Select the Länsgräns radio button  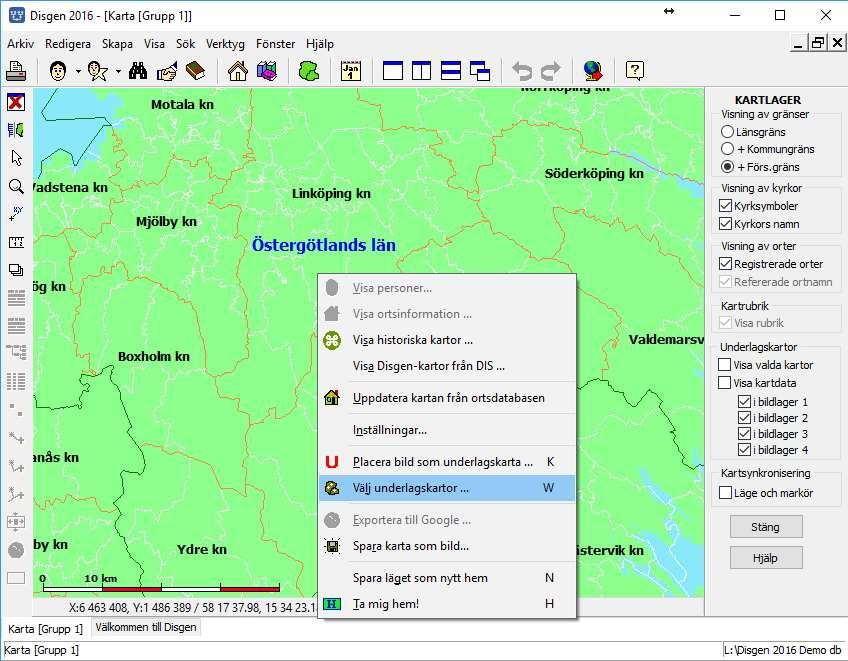(x=727, y=132)
